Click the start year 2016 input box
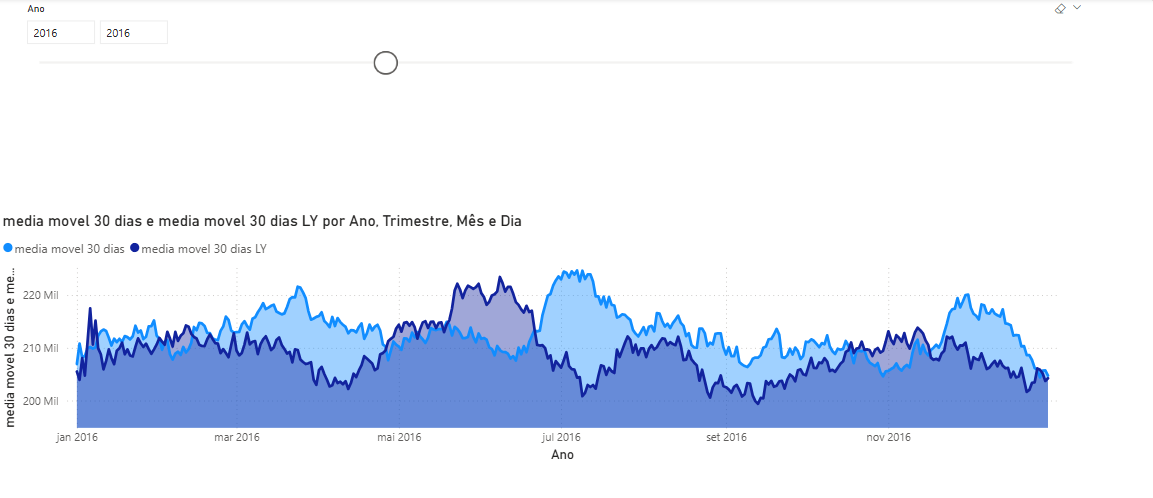1153x498 pixels. pos(60,33)
